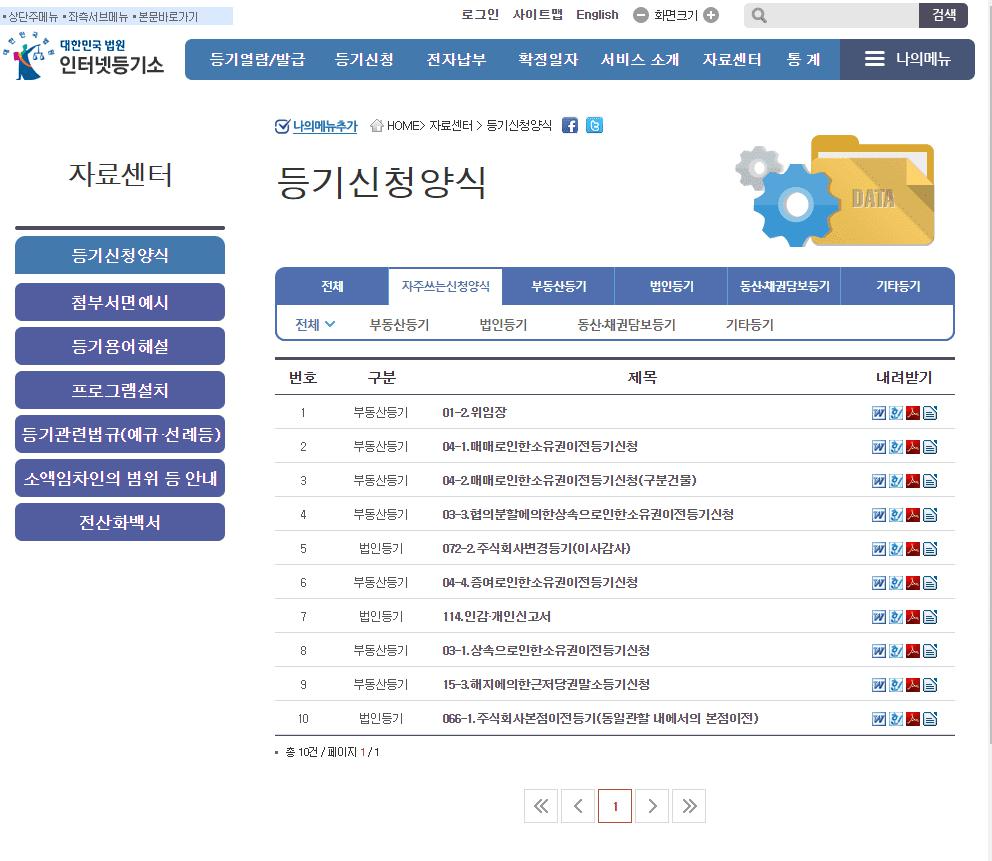Screen dimensions: 992x861
Task: Click the HWP download icon for 위임장
Action: tap(896, 412)
